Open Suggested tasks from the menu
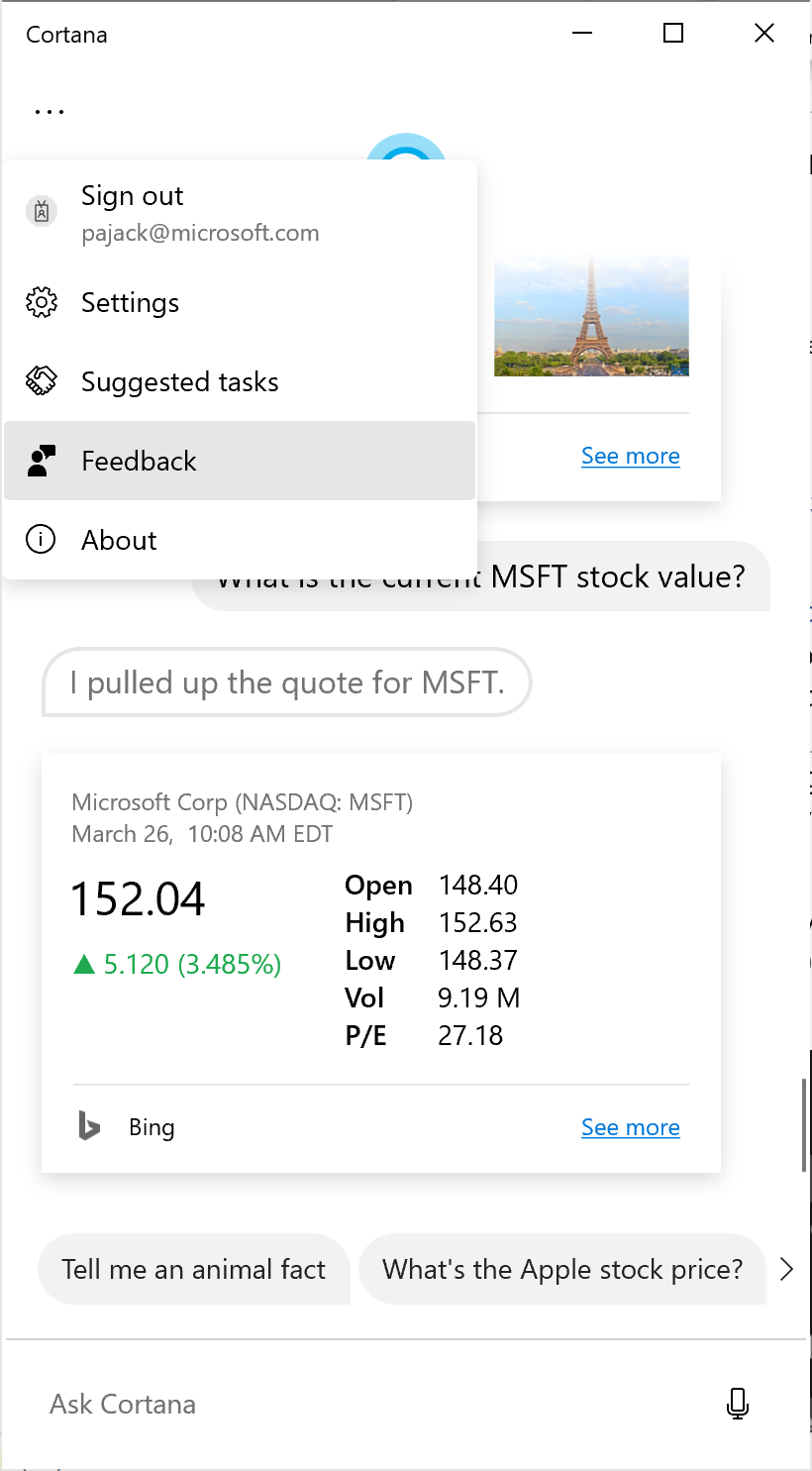 [x=179, y=381]
